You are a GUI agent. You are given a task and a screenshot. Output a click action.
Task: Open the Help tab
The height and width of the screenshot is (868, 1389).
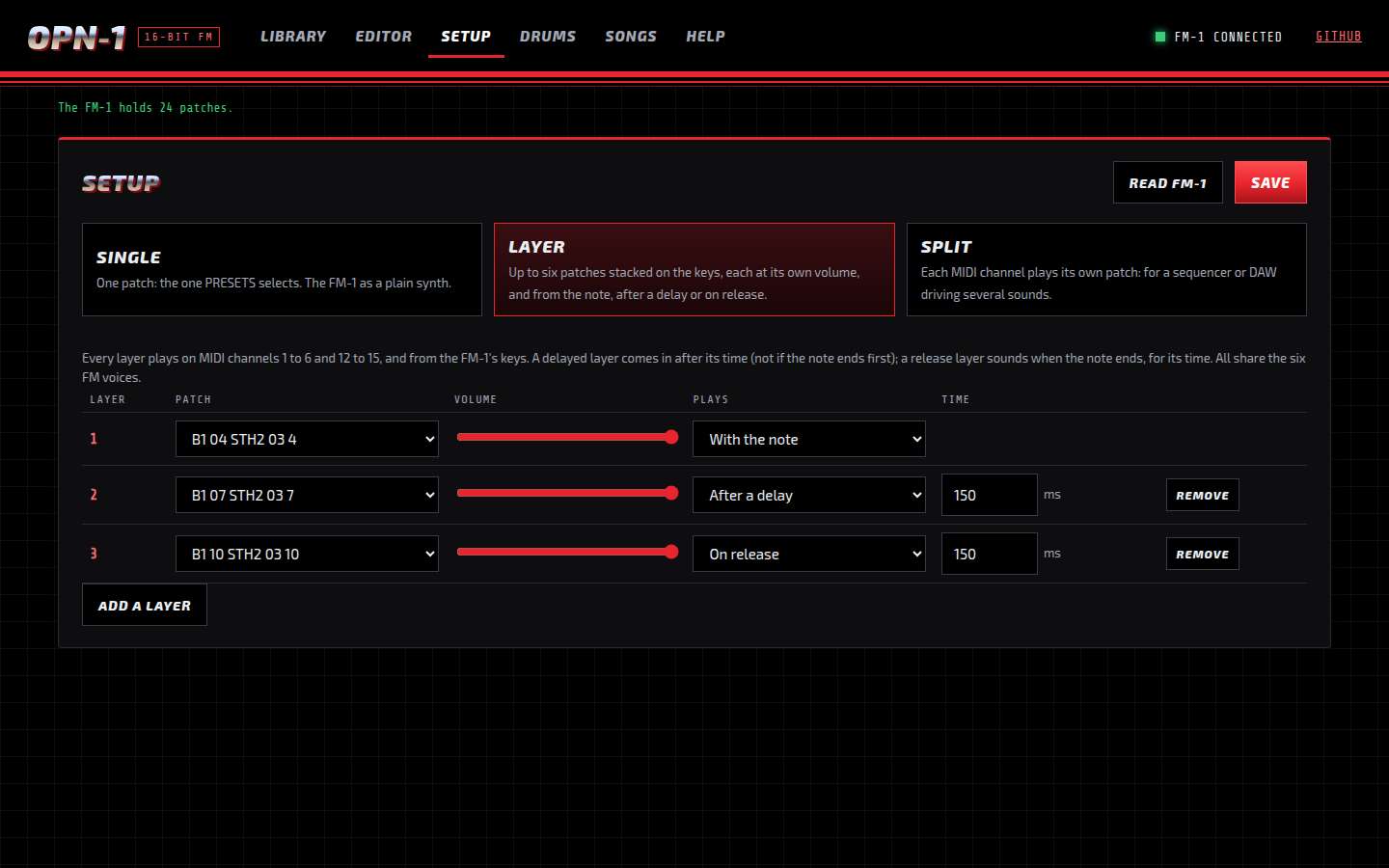click(705, 37)
